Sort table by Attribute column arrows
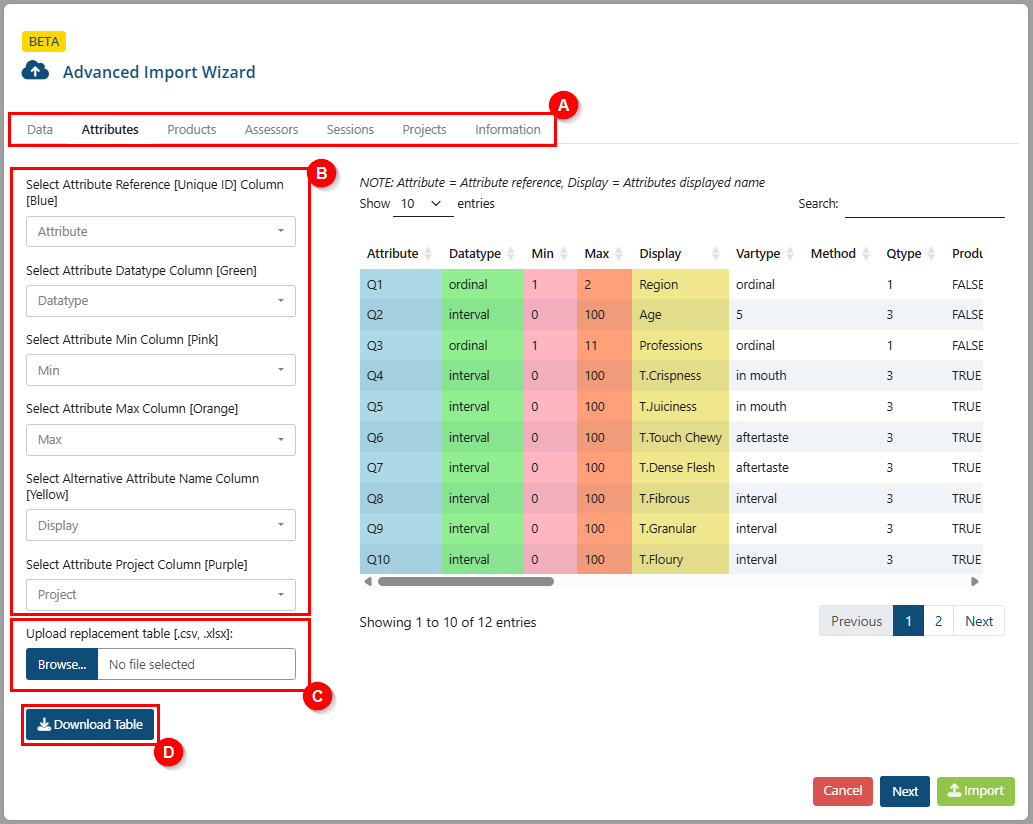Viewport: 1033px width, 824px height. click(x=428, y=254)
